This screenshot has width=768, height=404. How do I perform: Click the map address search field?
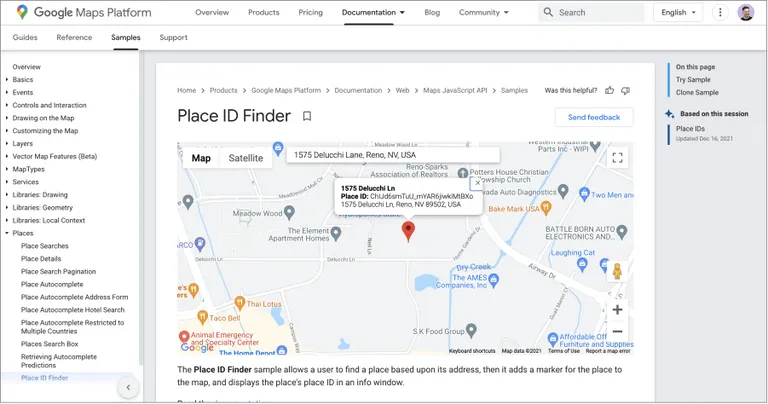393,155
